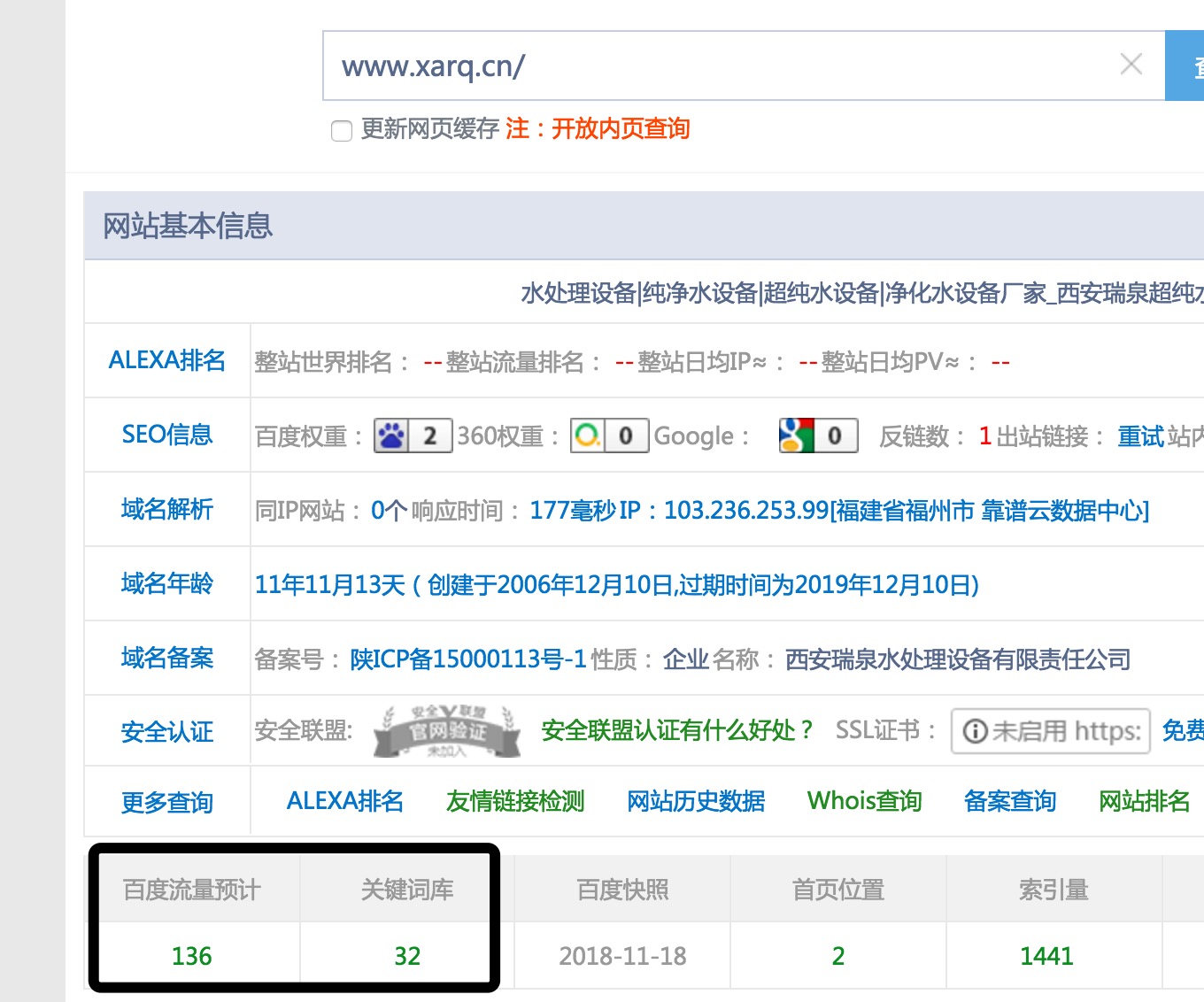
Task: Click the 百度快照 date 2018-11-18
Action: pyautogui.click(x=623, y=956)
